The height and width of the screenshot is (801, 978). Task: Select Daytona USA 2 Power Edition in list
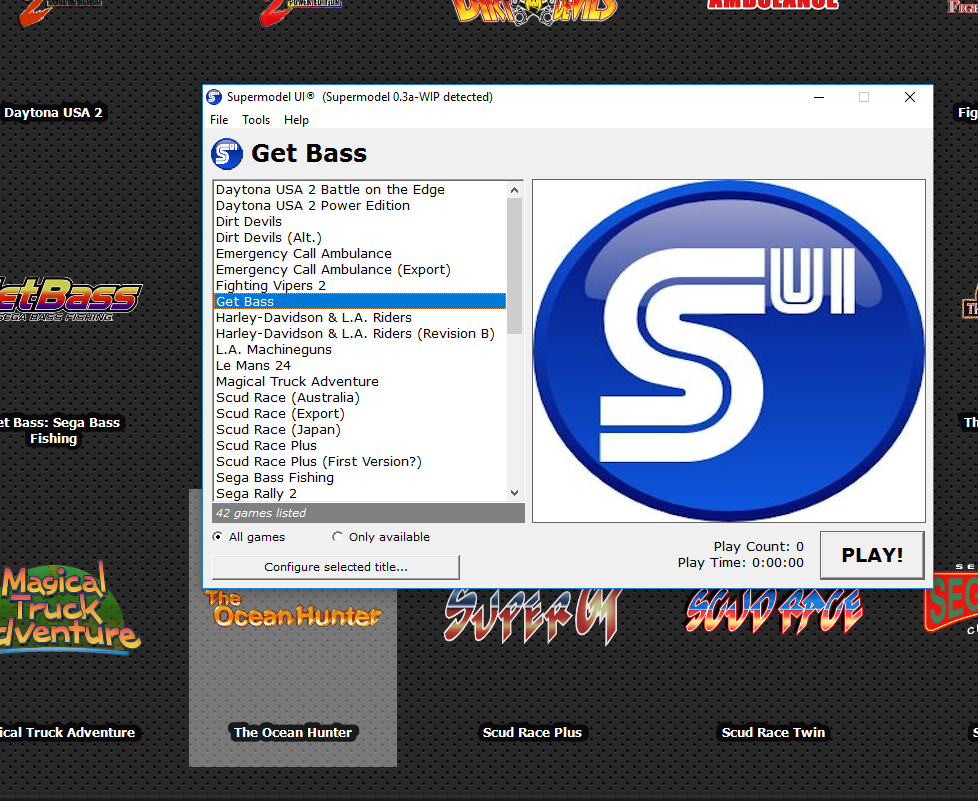(x=360, y=206)
